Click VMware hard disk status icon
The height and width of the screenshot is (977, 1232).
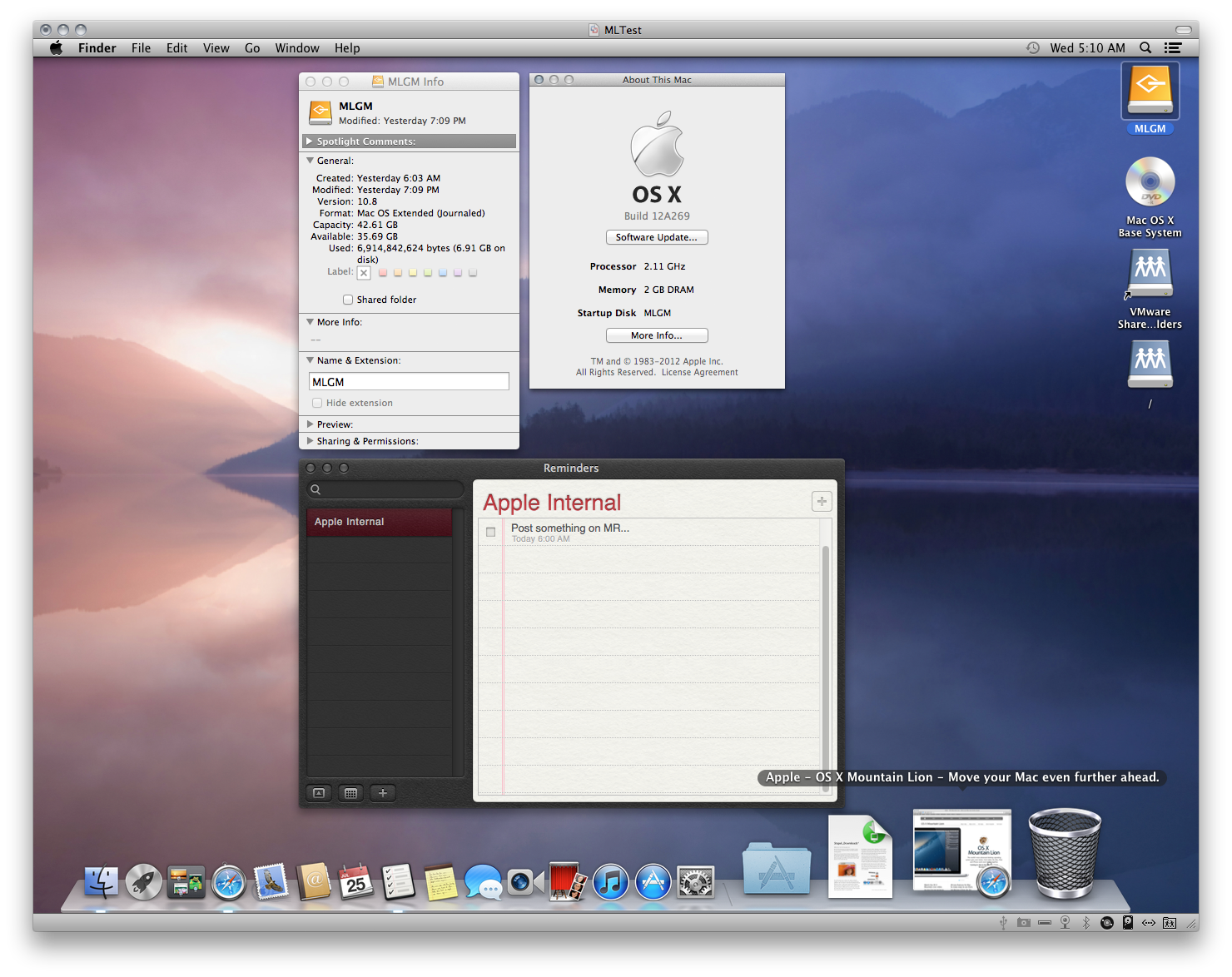pyautogui.click(x=1127, y=922)
